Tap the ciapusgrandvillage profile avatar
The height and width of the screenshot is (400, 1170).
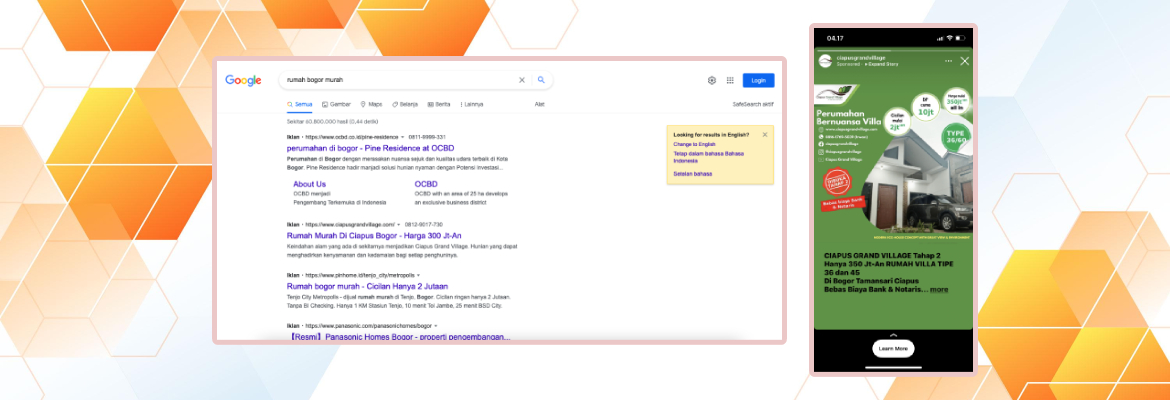(825, 60)
